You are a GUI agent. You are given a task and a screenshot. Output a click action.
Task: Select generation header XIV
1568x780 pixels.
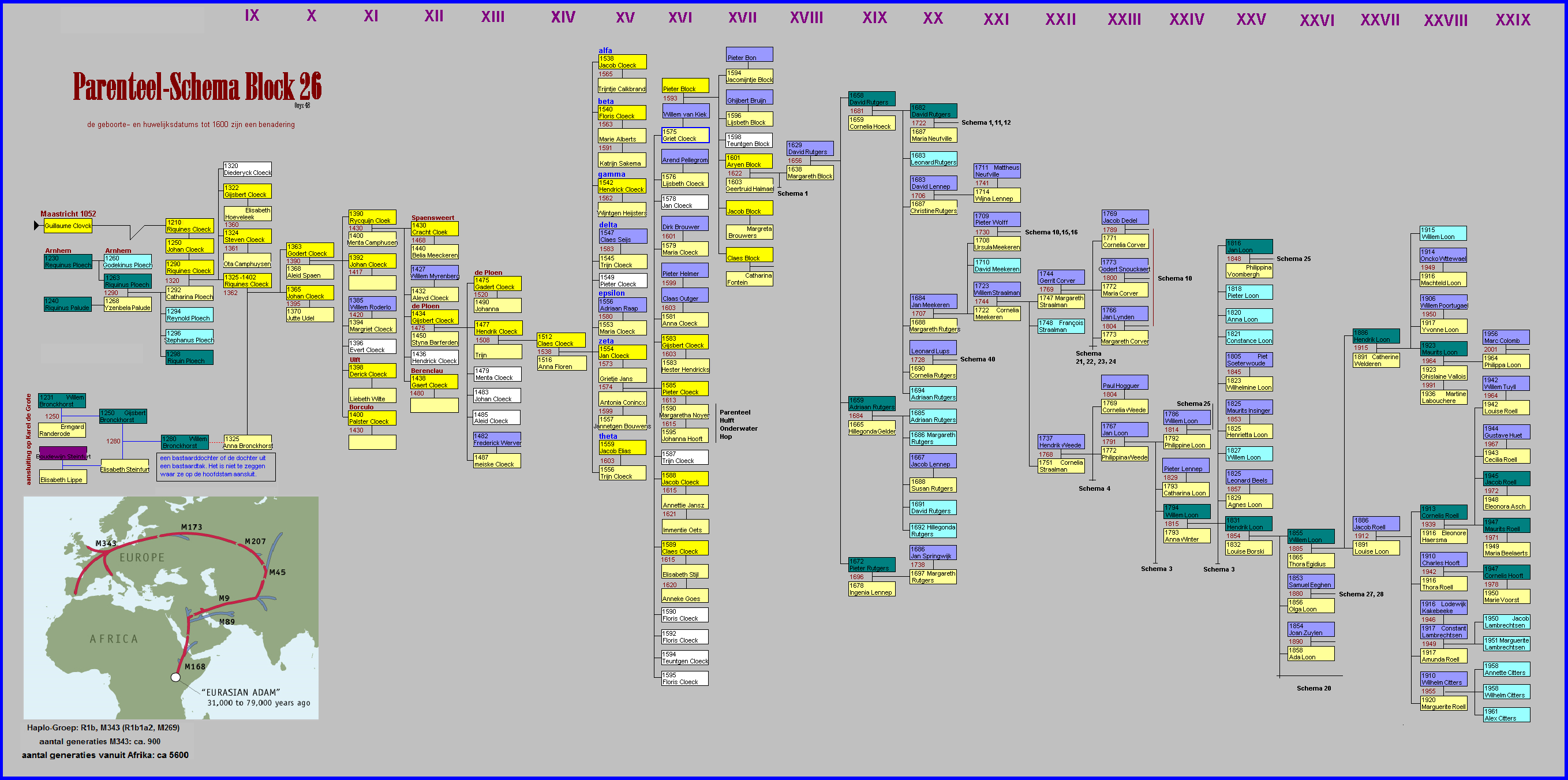[563, 17]
